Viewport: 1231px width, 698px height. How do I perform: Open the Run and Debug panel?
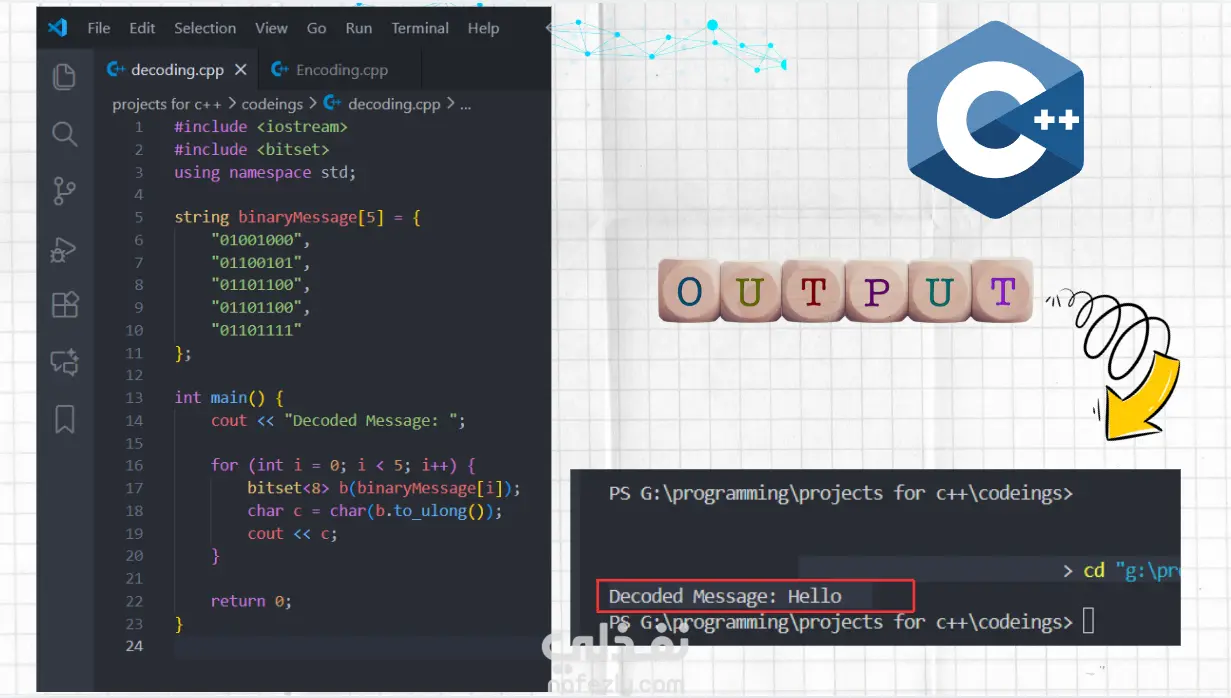pos(64,248)
